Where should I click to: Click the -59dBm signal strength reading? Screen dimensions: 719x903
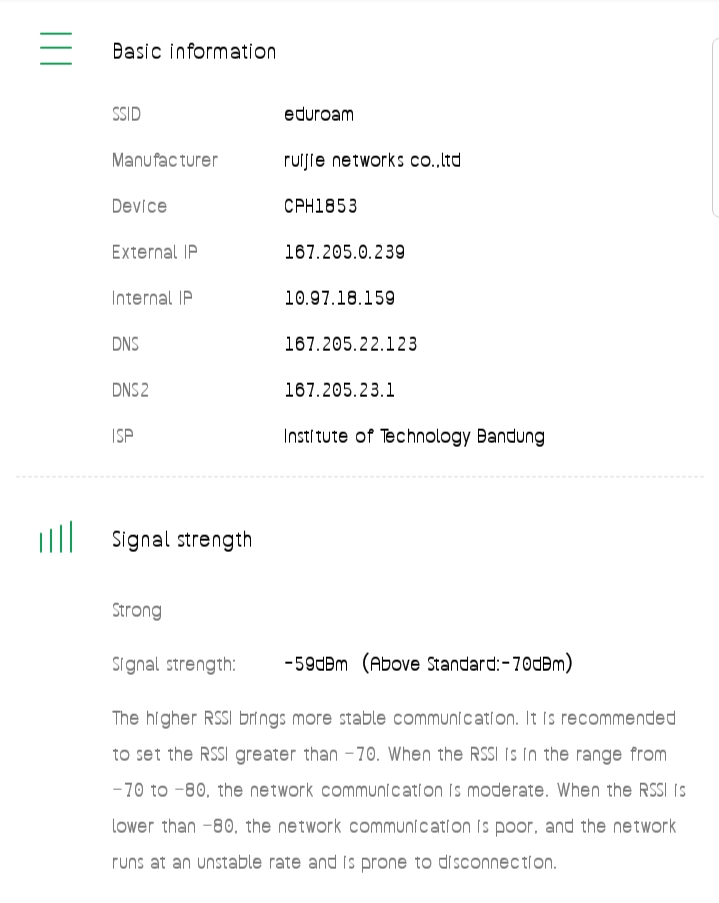[316, 664]
